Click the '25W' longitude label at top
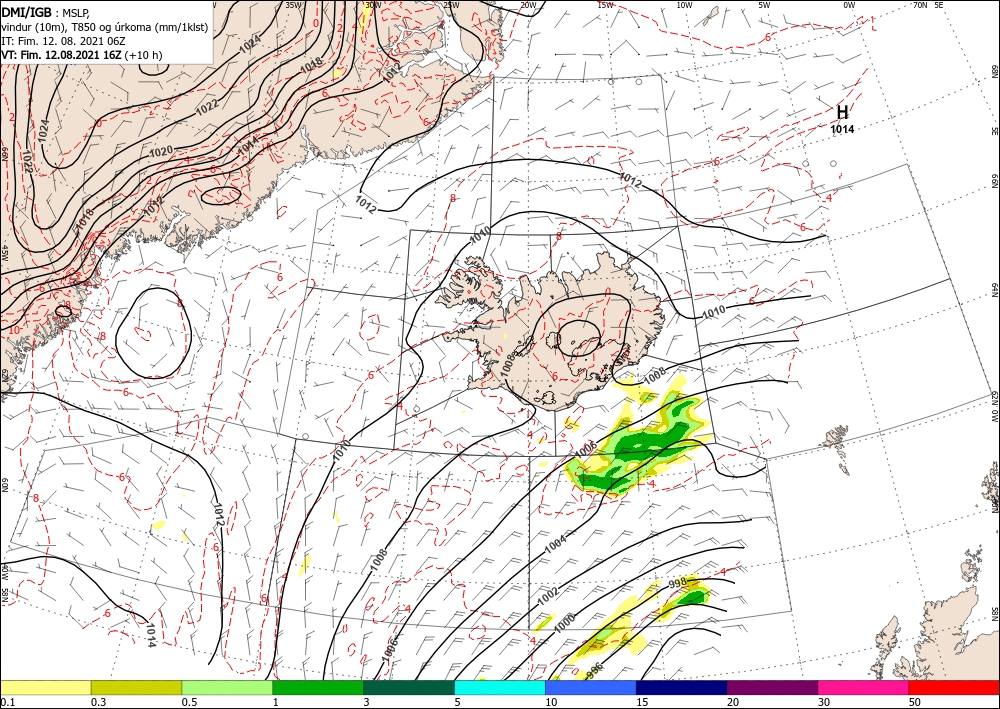 tap(451, 5)
